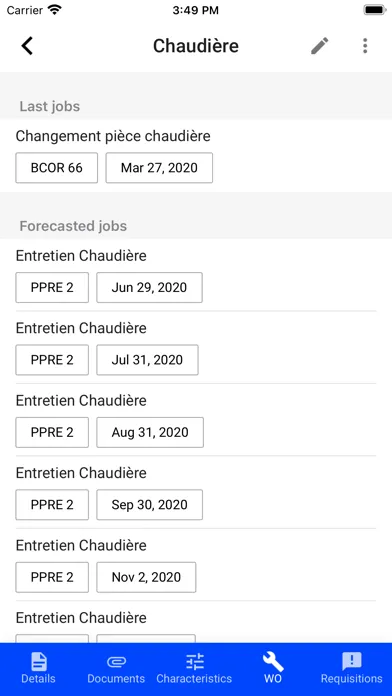Viewport: 392px width, 696px height.
Task: Tap the Jul 31, 2020 date tag
Action: click(x=147, y=360)
